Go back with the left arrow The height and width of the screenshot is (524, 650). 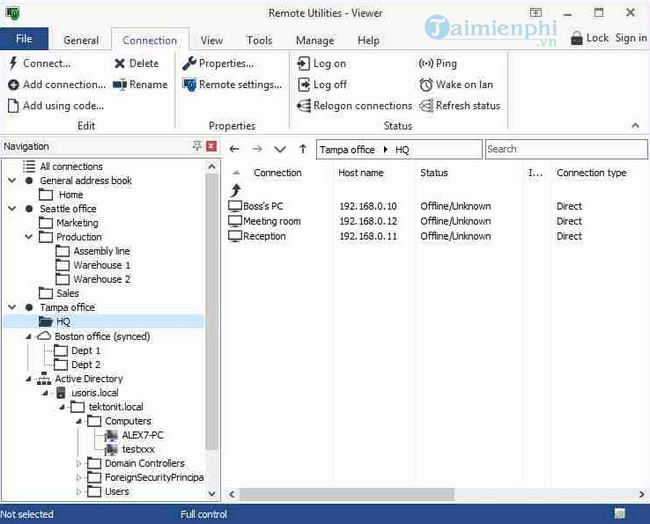[x=234, y=149]
